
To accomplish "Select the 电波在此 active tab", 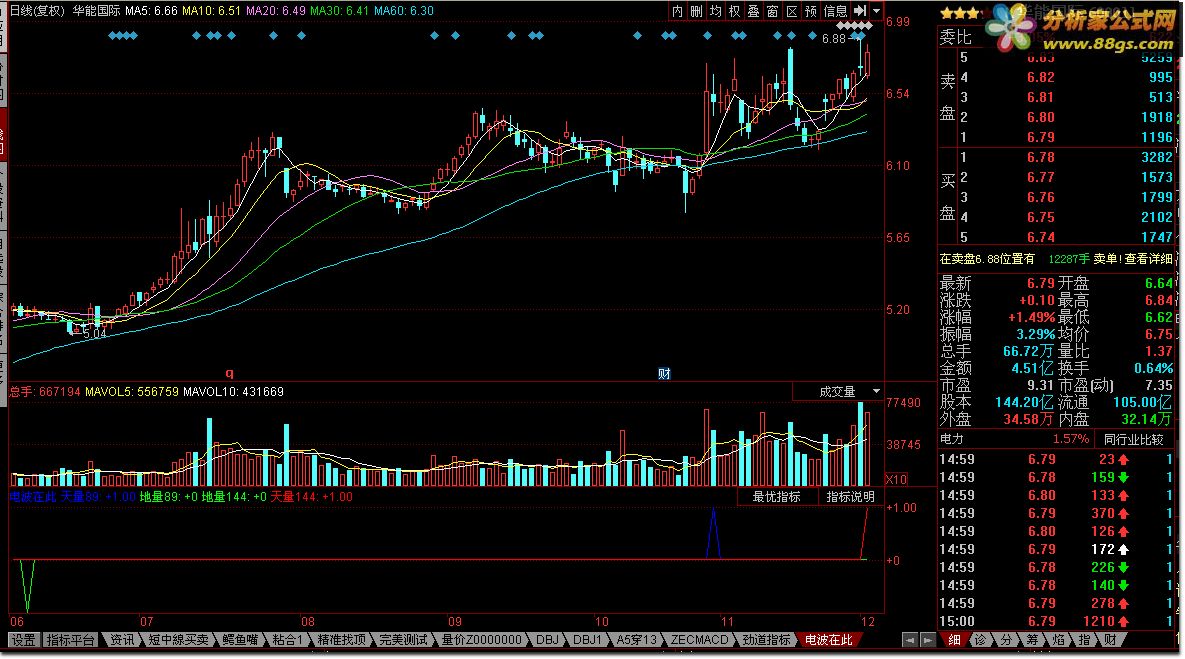I will tap(828, 640).
